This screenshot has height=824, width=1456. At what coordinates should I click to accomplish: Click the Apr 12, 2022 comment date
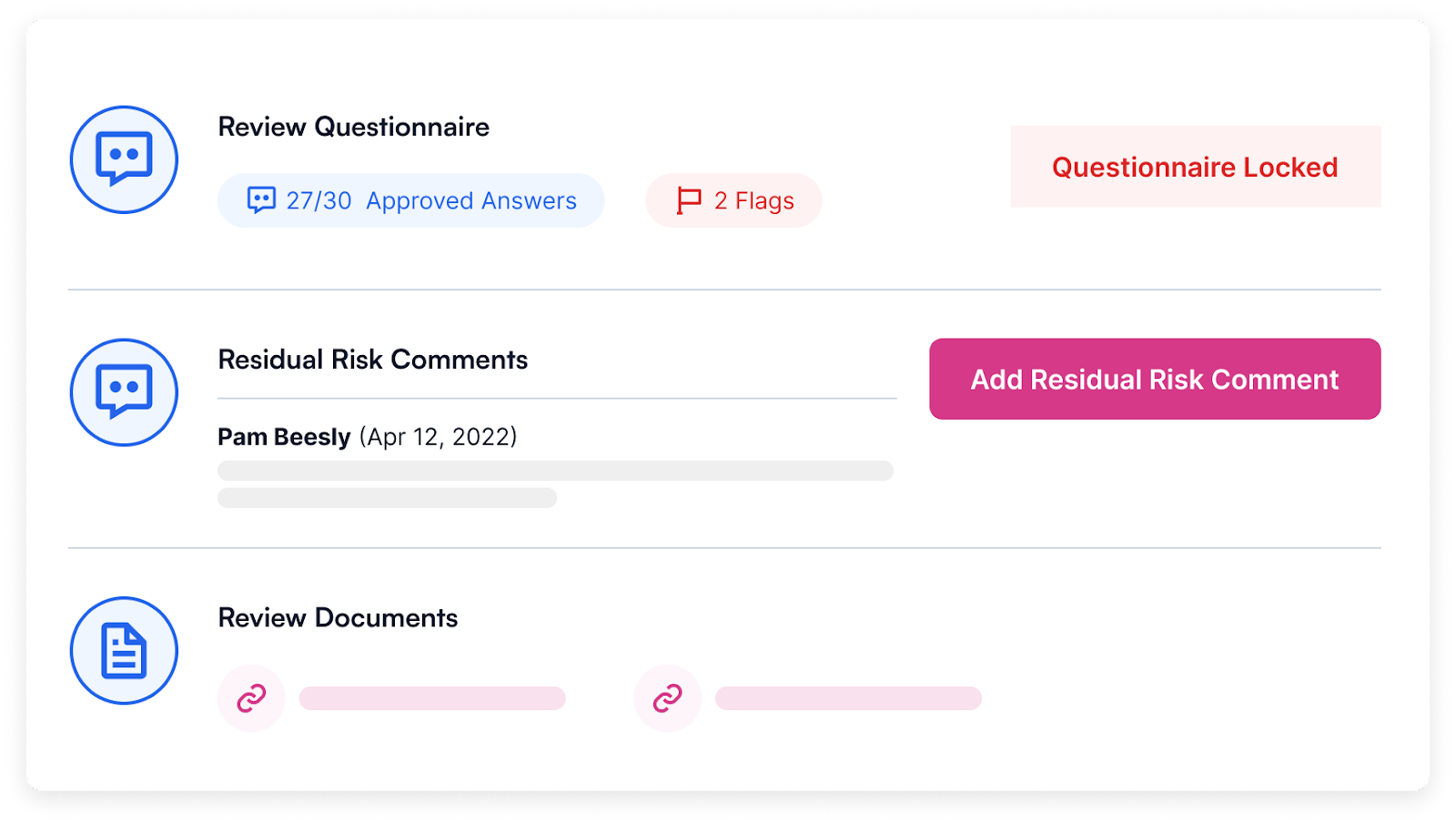[439, 437]
